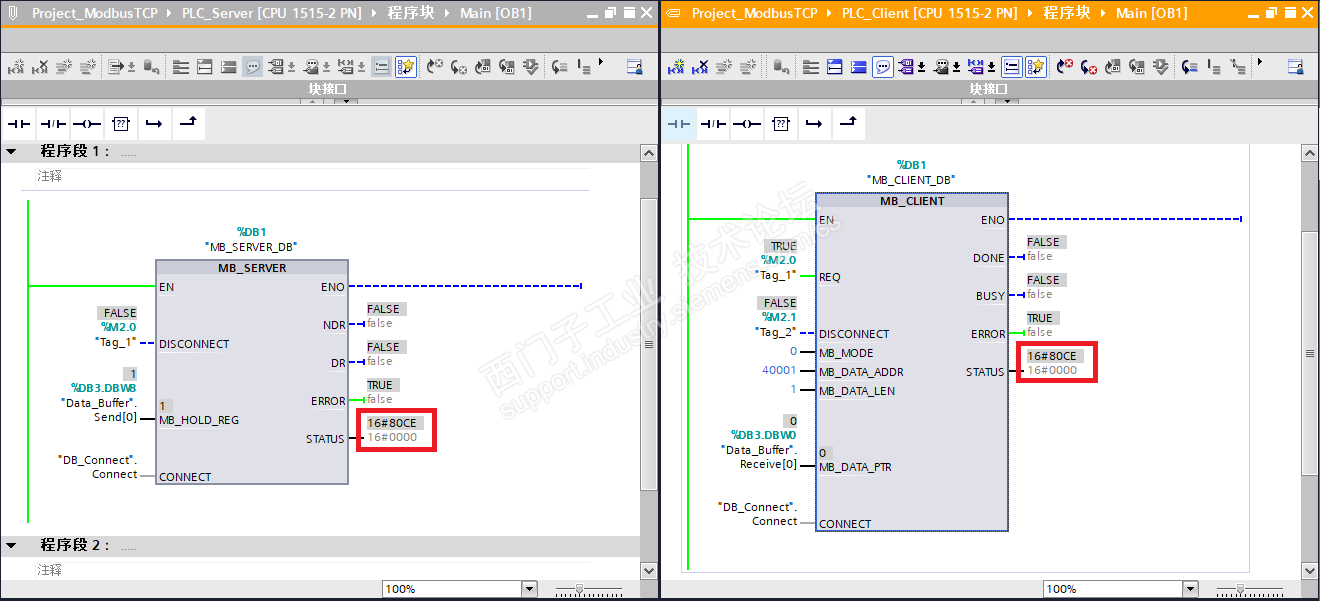Open all networks icon in PLC_Server toolbar
The image size is (1320, 601).
coord(205,67)
